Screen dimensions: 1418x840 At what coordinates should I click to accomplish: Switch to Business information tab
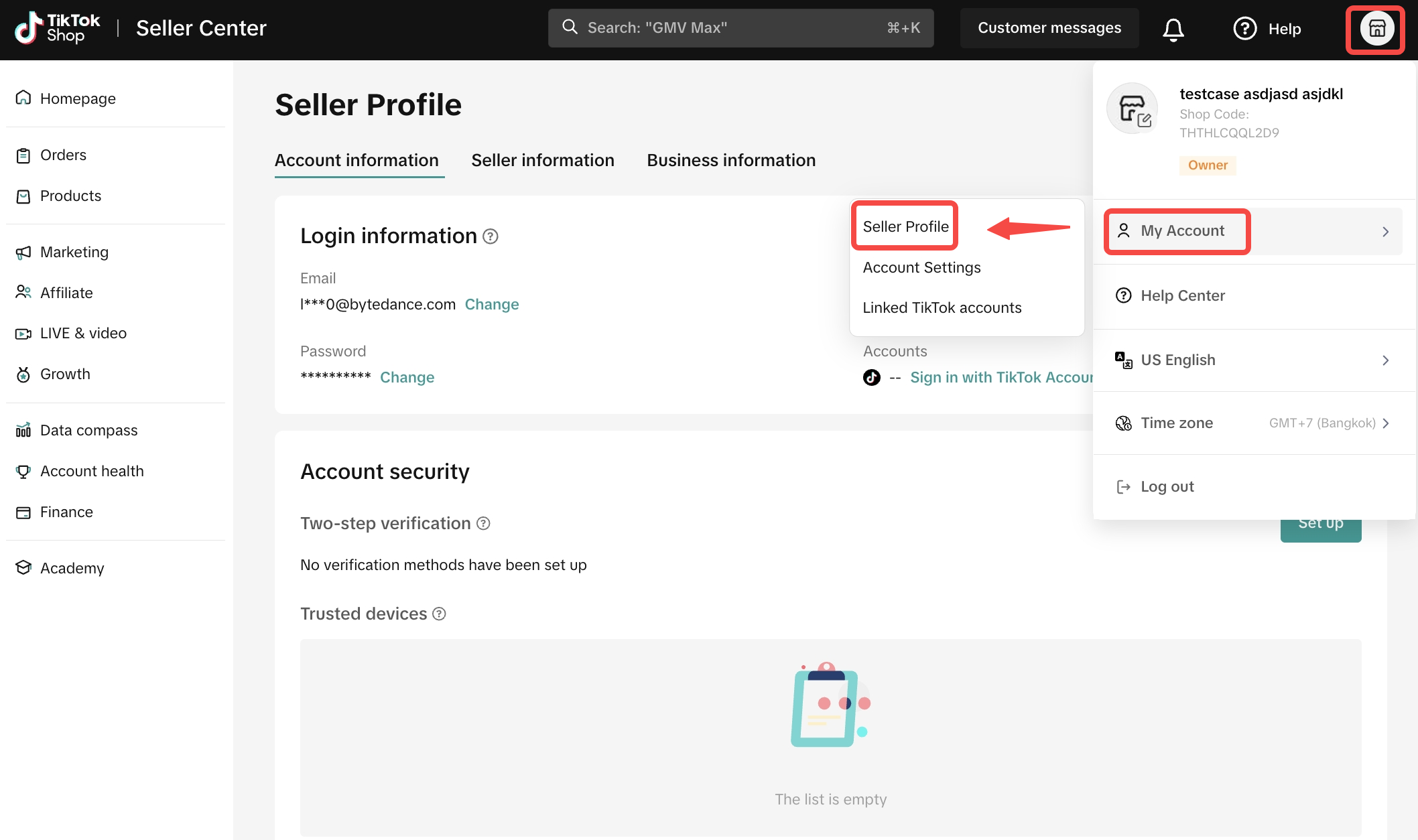tap(730, 161)
